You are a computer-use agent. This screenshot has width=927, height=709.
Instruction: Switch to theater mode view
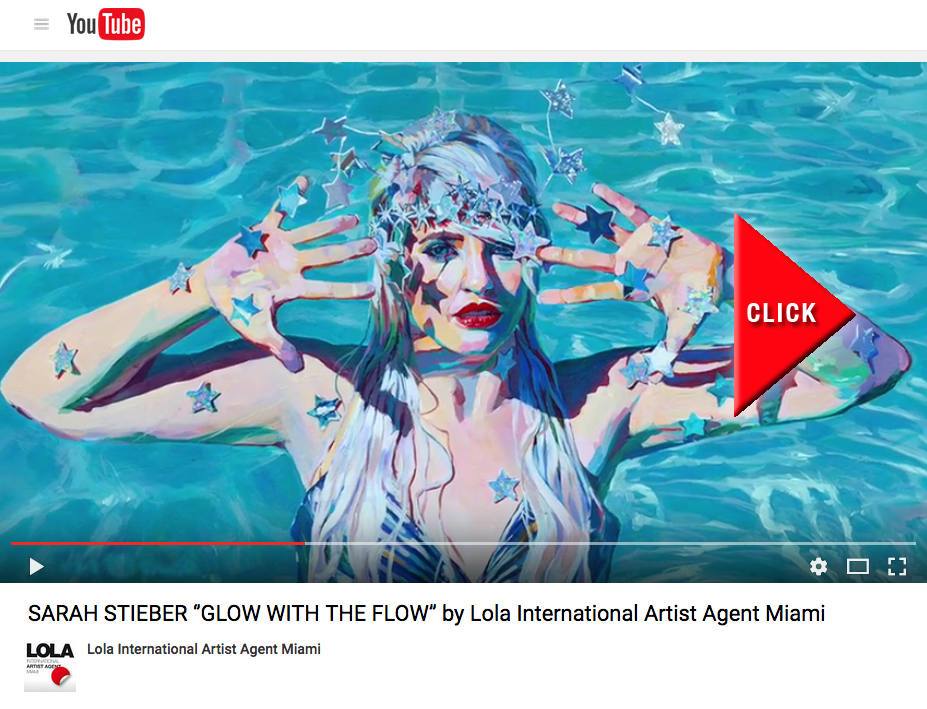point(857,566)
